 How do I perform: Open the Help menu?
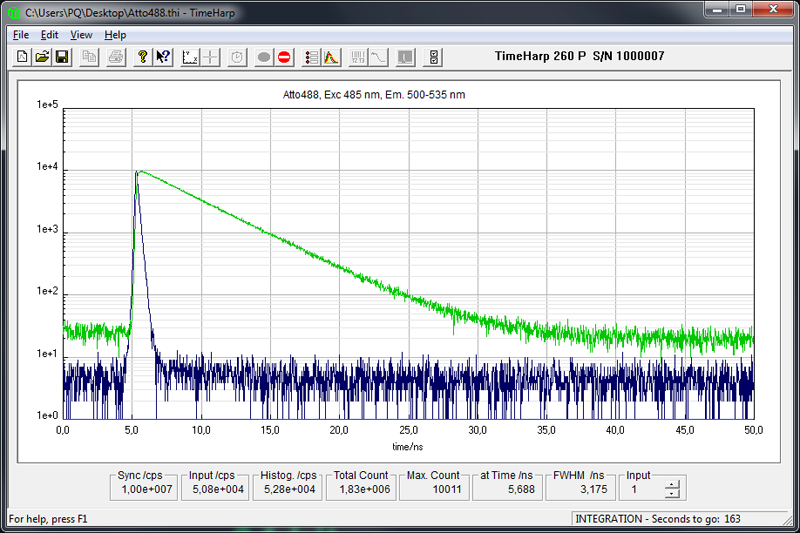(115, 35)
